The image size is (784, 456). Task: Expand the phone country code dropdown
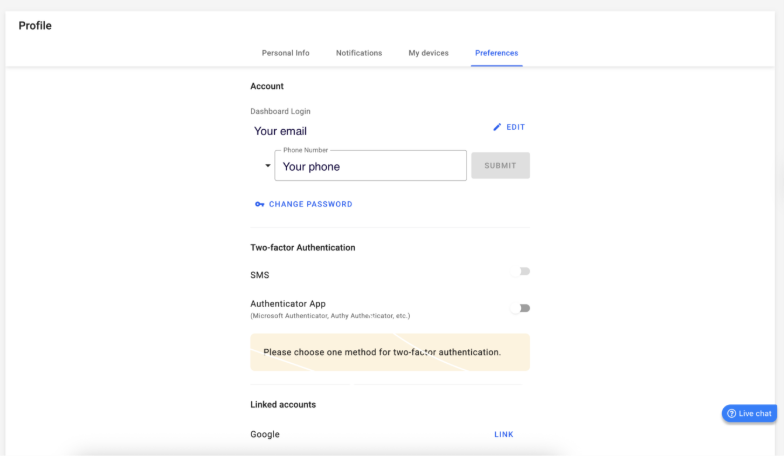[267, 166]
